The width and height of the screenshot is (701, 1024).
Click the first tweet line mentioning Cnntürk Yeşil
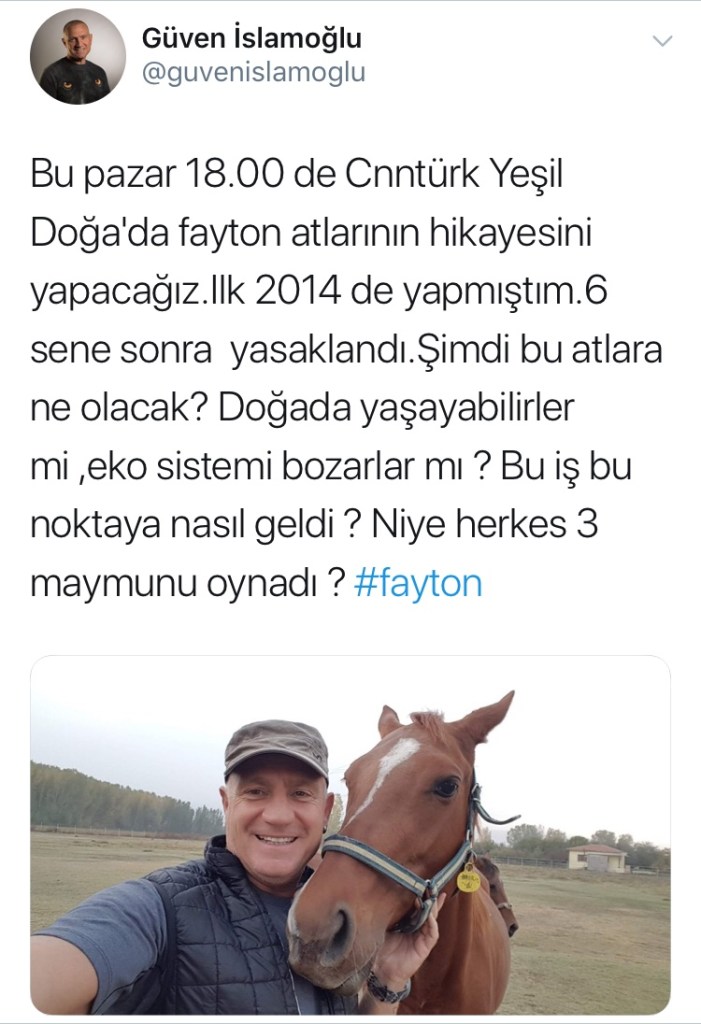pyautogui.click(x=297, y=174)
